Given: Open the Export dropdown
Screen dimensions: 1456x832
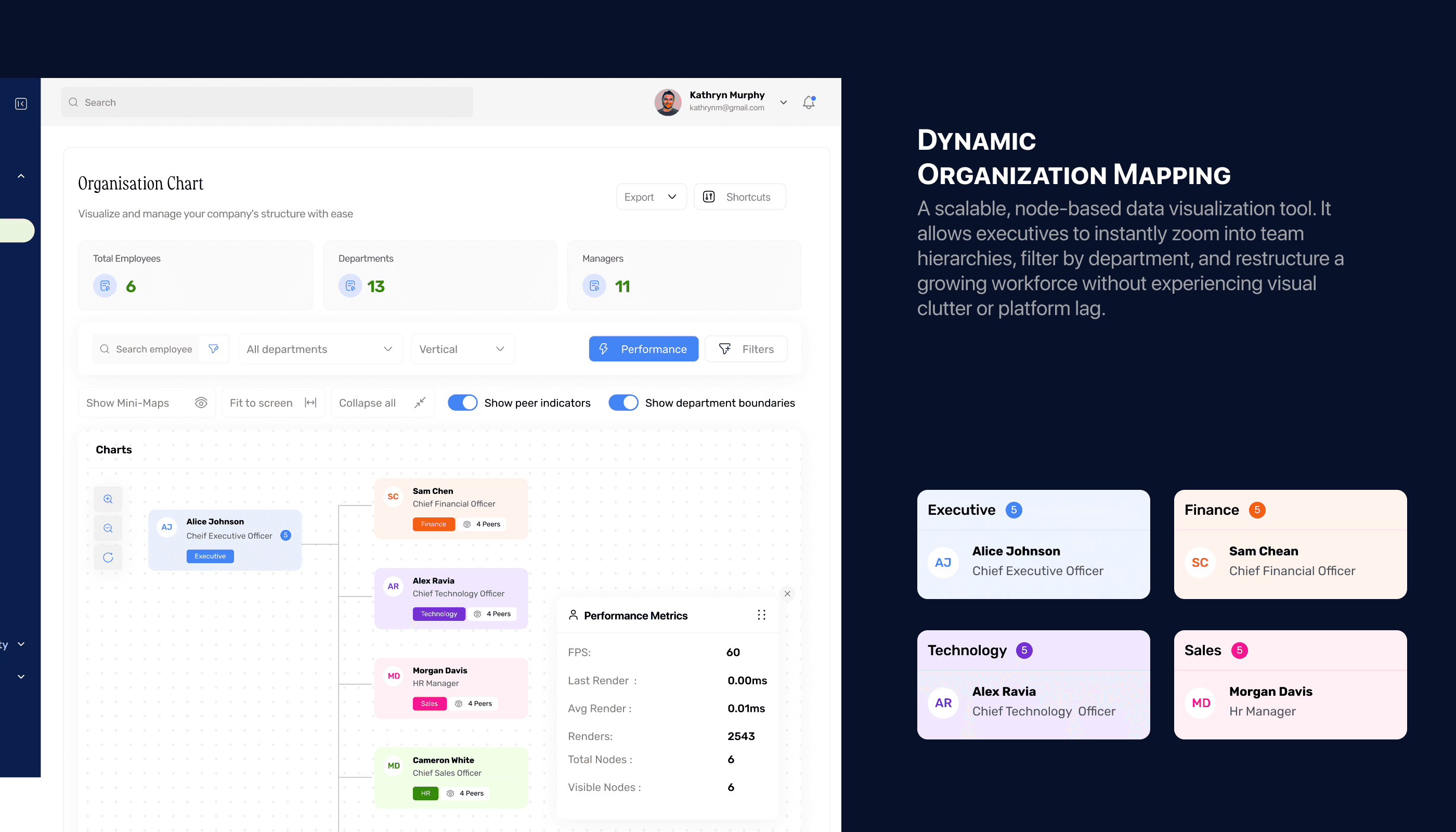Looking at the screenshot, I should point(651,197).
